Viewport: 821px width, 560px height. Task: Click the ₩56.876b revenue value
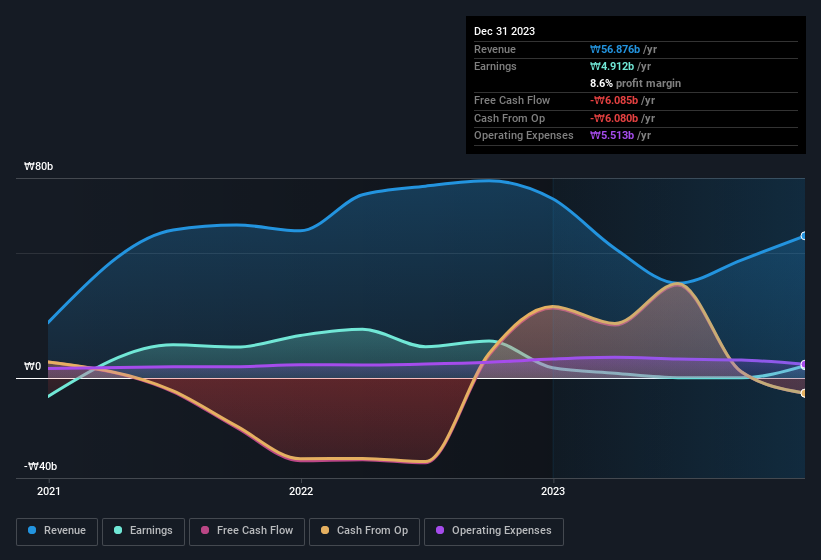pos(615,49)
